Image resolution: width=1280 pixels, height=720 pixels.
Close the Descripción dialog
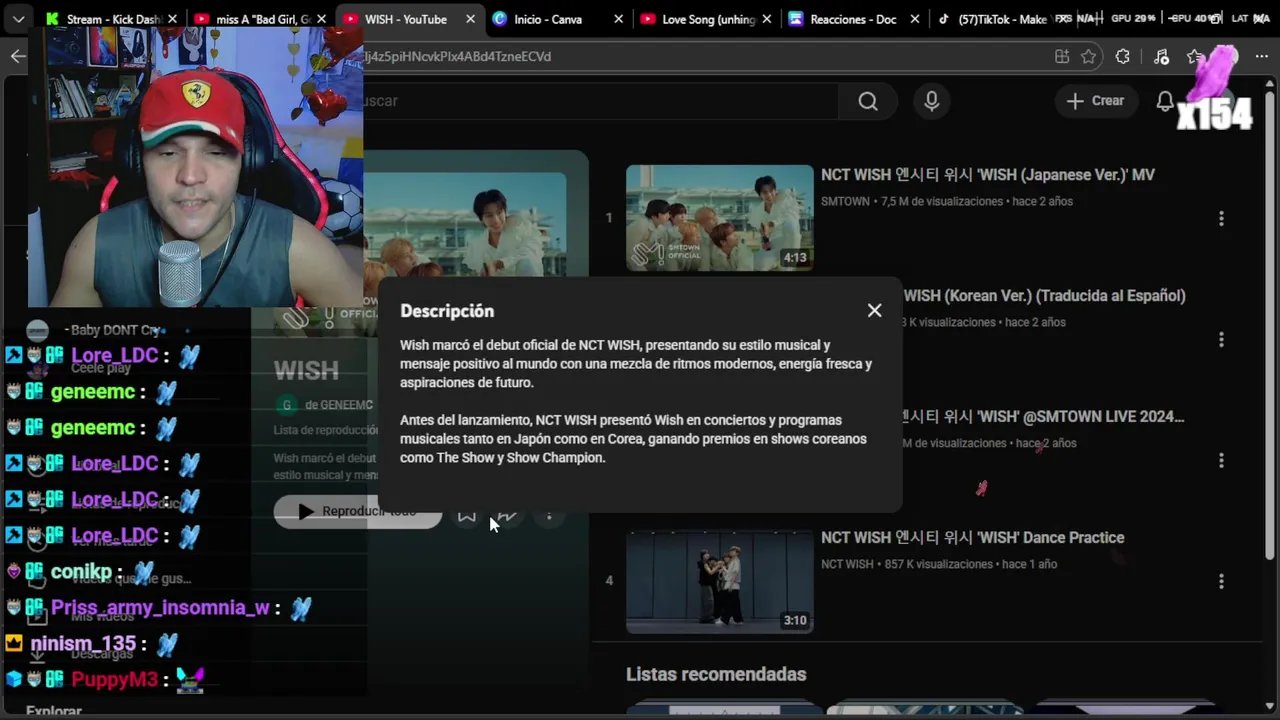(x=874, y=311)
